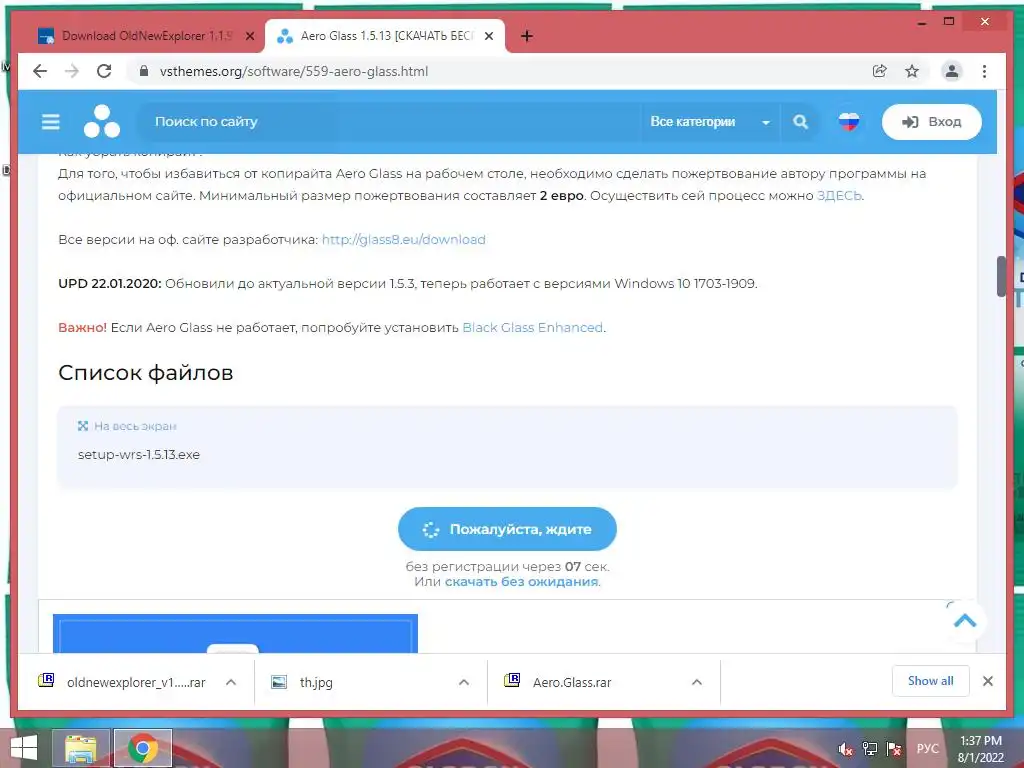Open the Windows Start menu
This screenshot has width=1024, height=768.
click(x=24, y=748)
